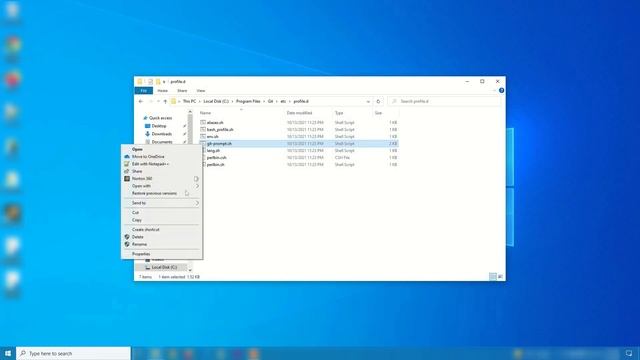
Task: Open Desktop in navigation pane
Action: [x=159, y=126]
